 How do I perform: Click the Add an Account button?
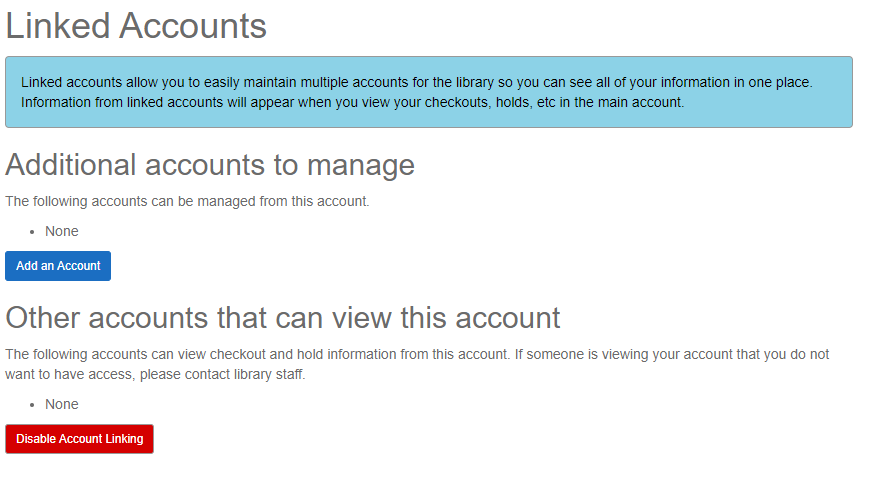click(58, 266)
